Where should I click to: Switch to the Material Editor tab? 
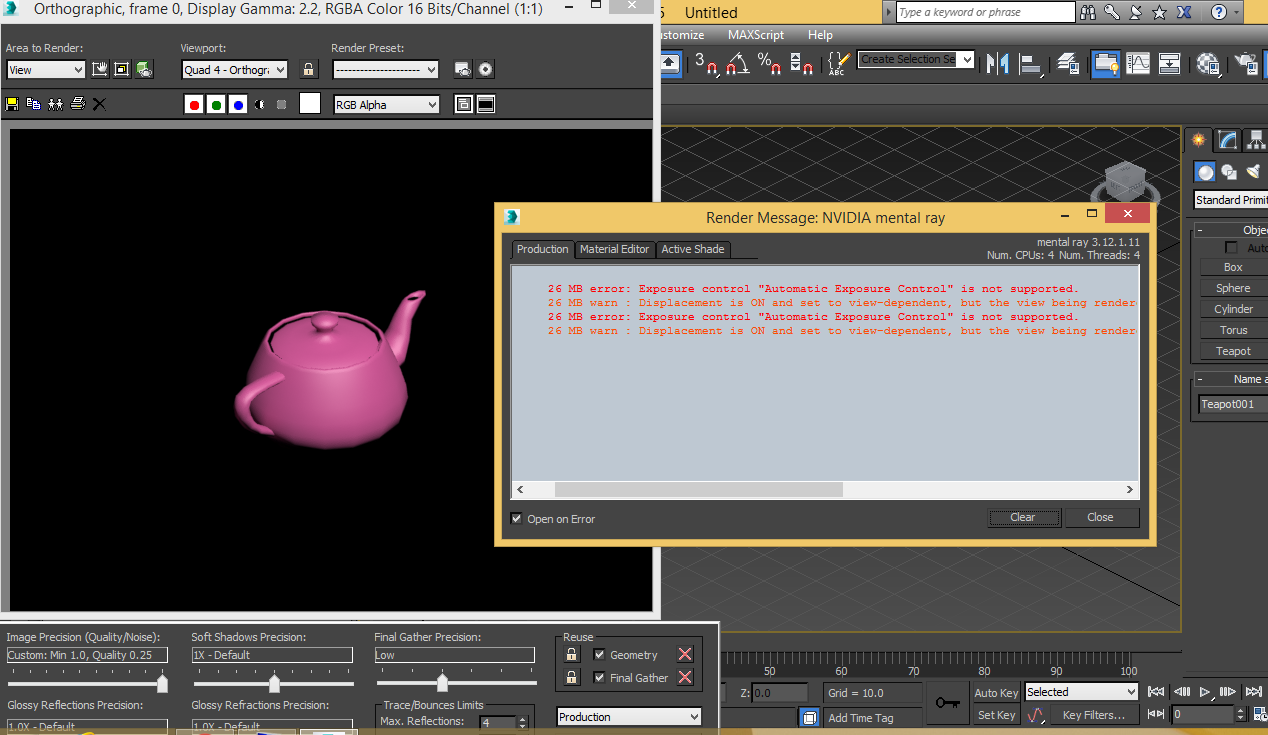[x=614, y=249]
